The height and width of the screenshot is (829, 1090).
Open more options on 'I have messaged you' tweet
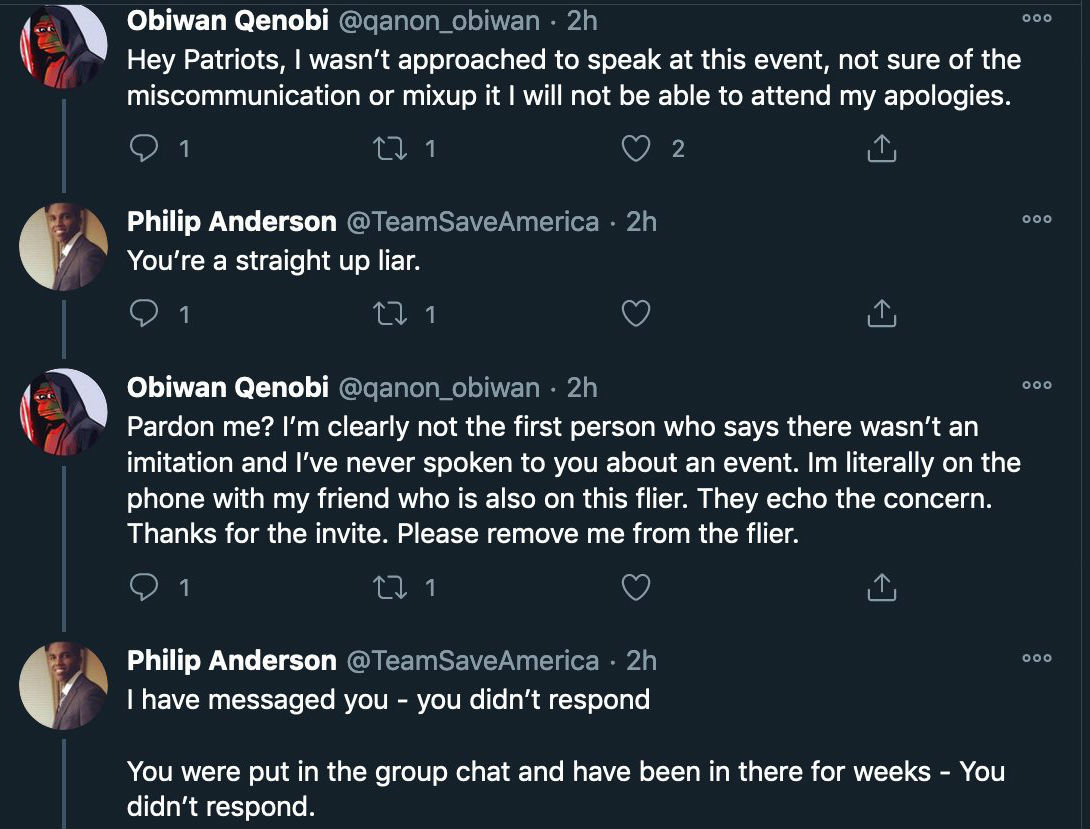[1036, 658]
